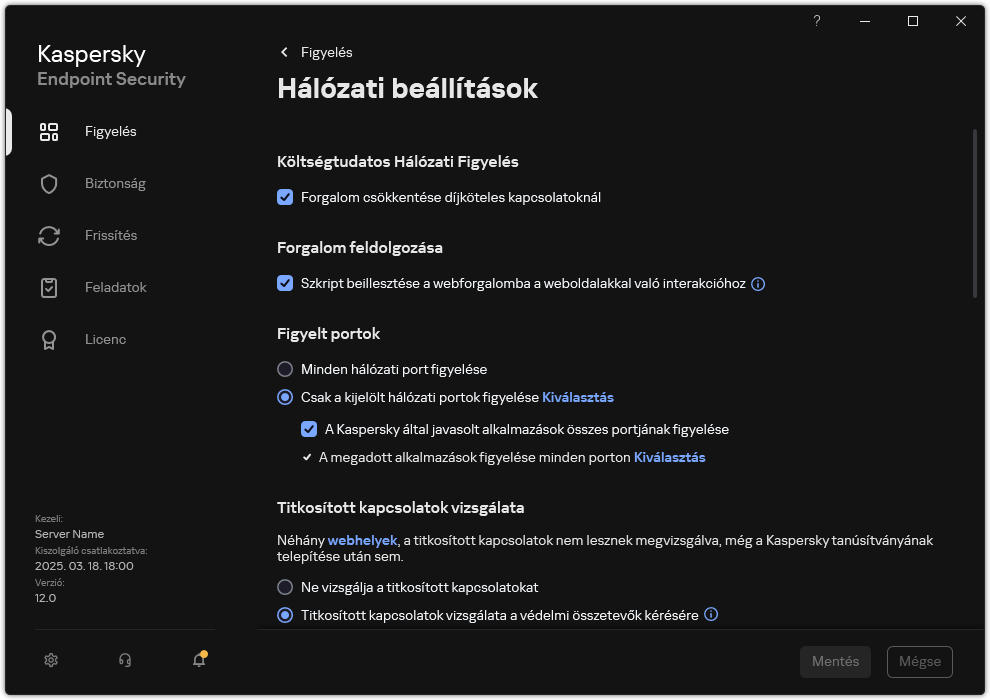Viewport: 990px width, 700px height.
Task: Uncheck Kaspersky által javasolt alkalmazások portjainak figyelése
Action: (x=309, y=429)
